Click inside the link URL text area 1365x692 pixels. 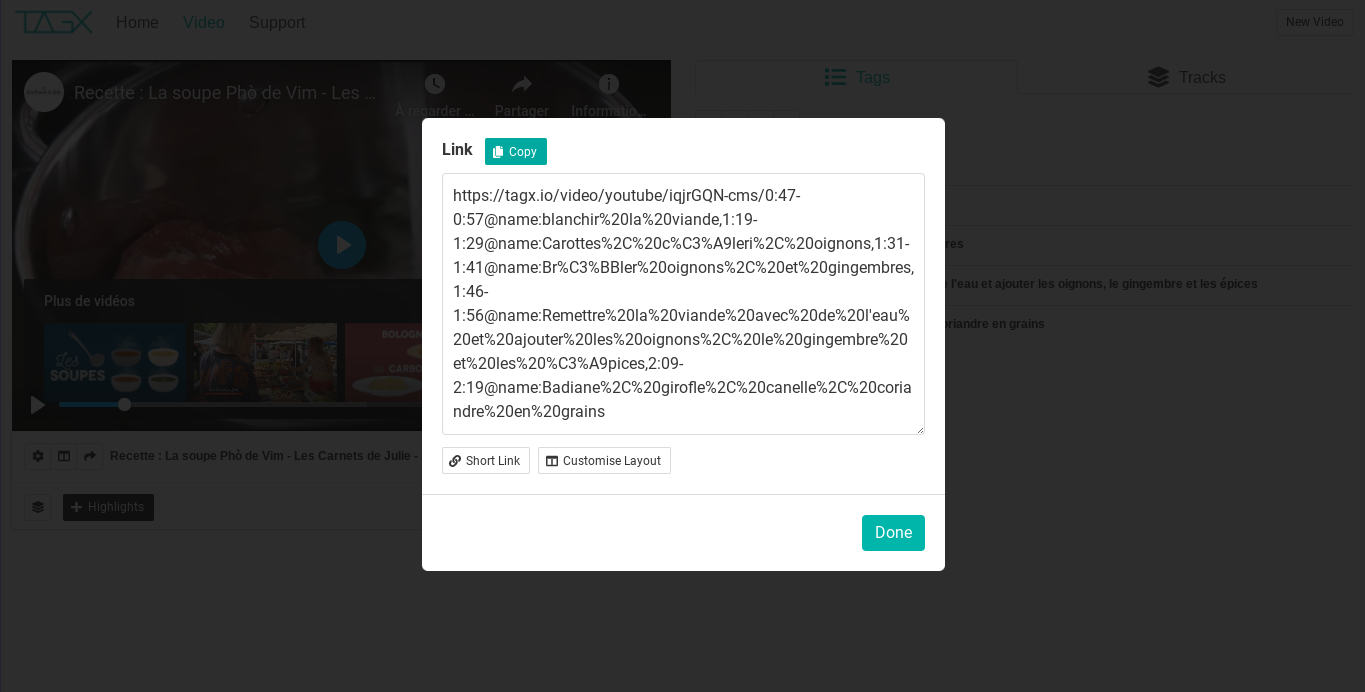(x=683, y=304)
